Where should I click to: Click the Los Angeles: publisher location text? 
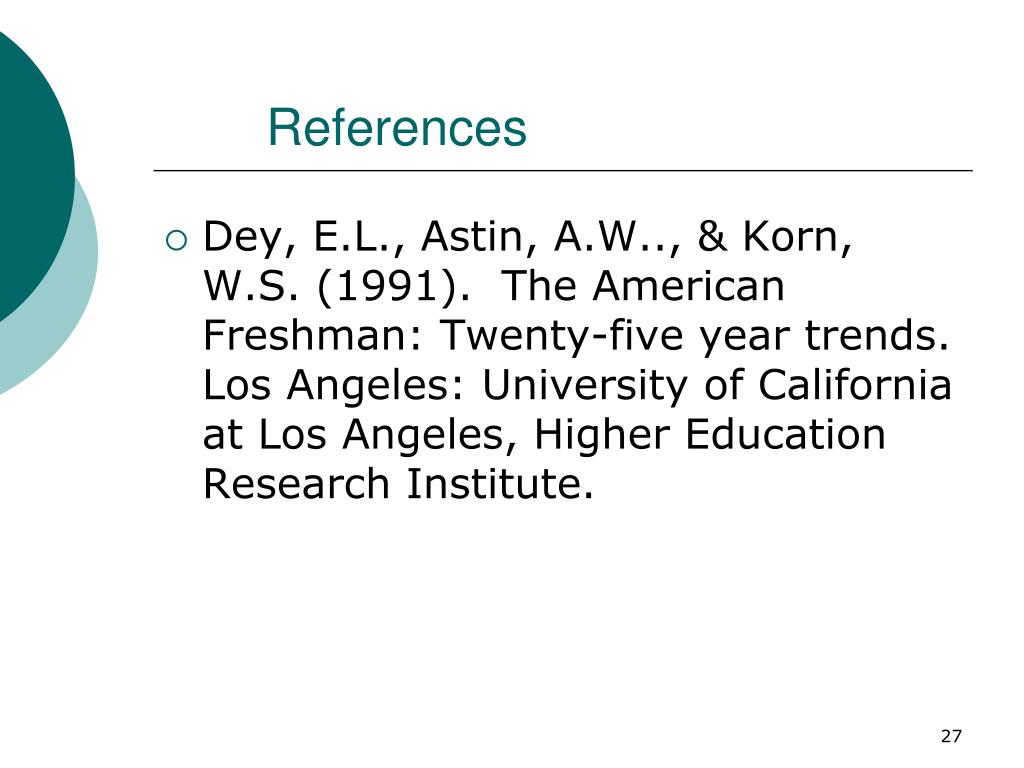(x=334, y=387)
